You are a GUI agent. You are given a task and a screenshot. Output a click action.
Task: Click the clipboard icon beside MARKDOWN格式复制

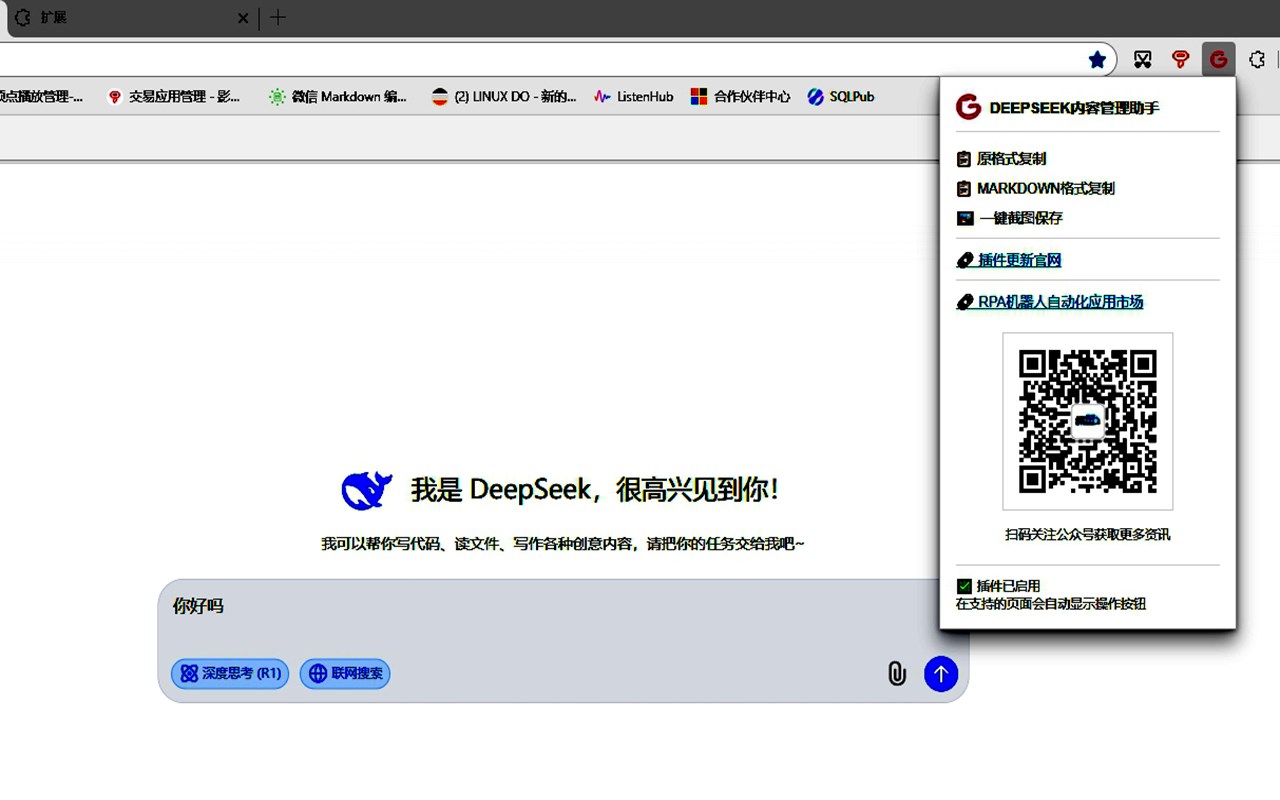pos(964,188)
